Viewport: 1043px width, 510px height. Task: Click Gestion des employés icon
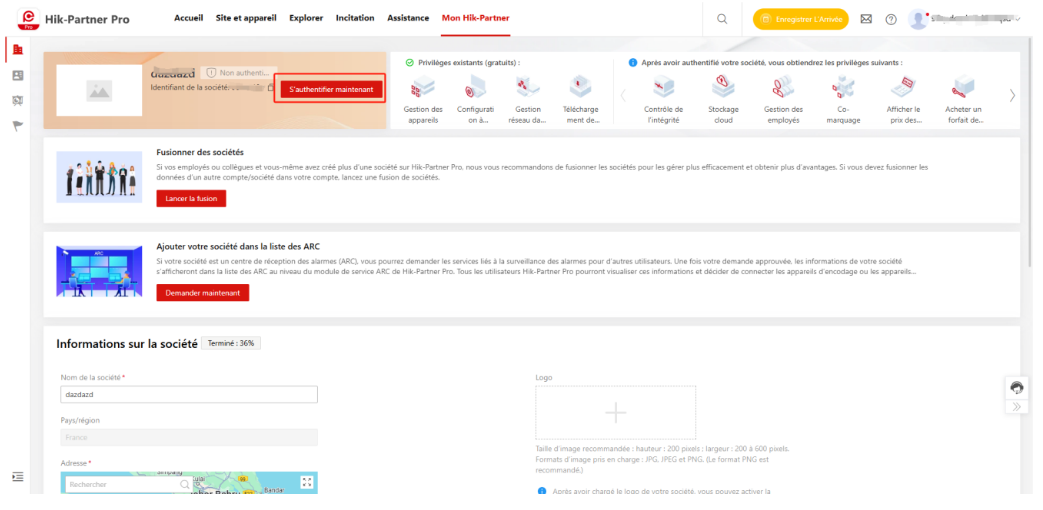(782, 86)
